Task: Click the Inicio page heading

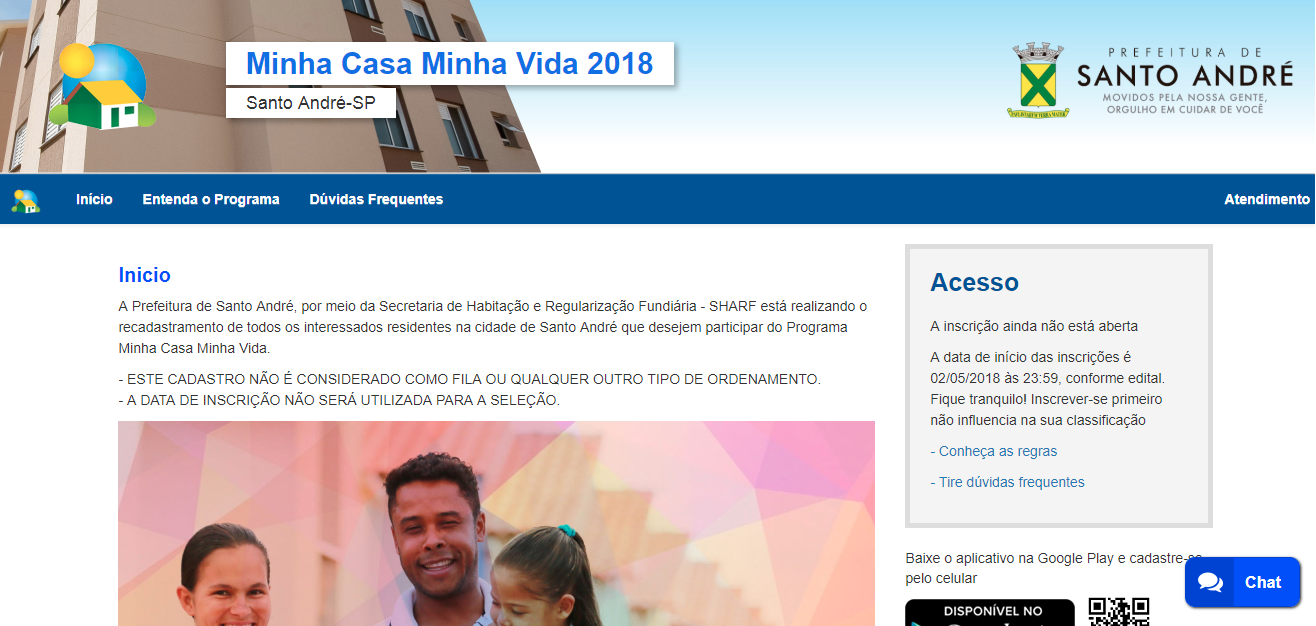Action: click(145, 275)
